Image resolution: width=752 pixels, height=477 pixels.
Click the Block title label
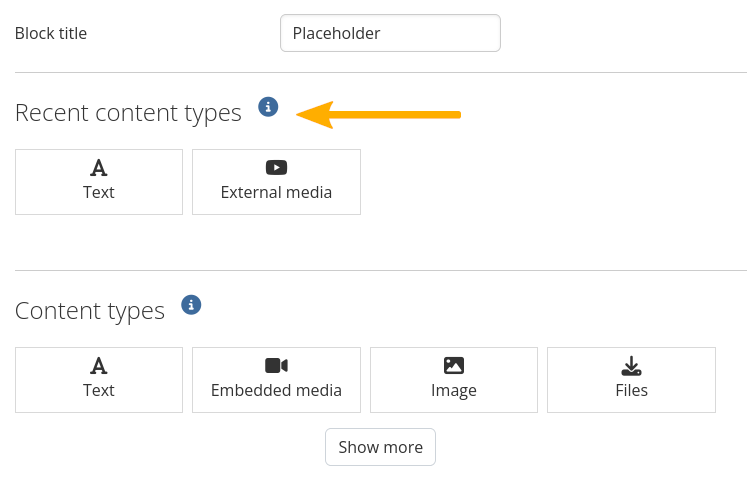(x=51, y=33)
